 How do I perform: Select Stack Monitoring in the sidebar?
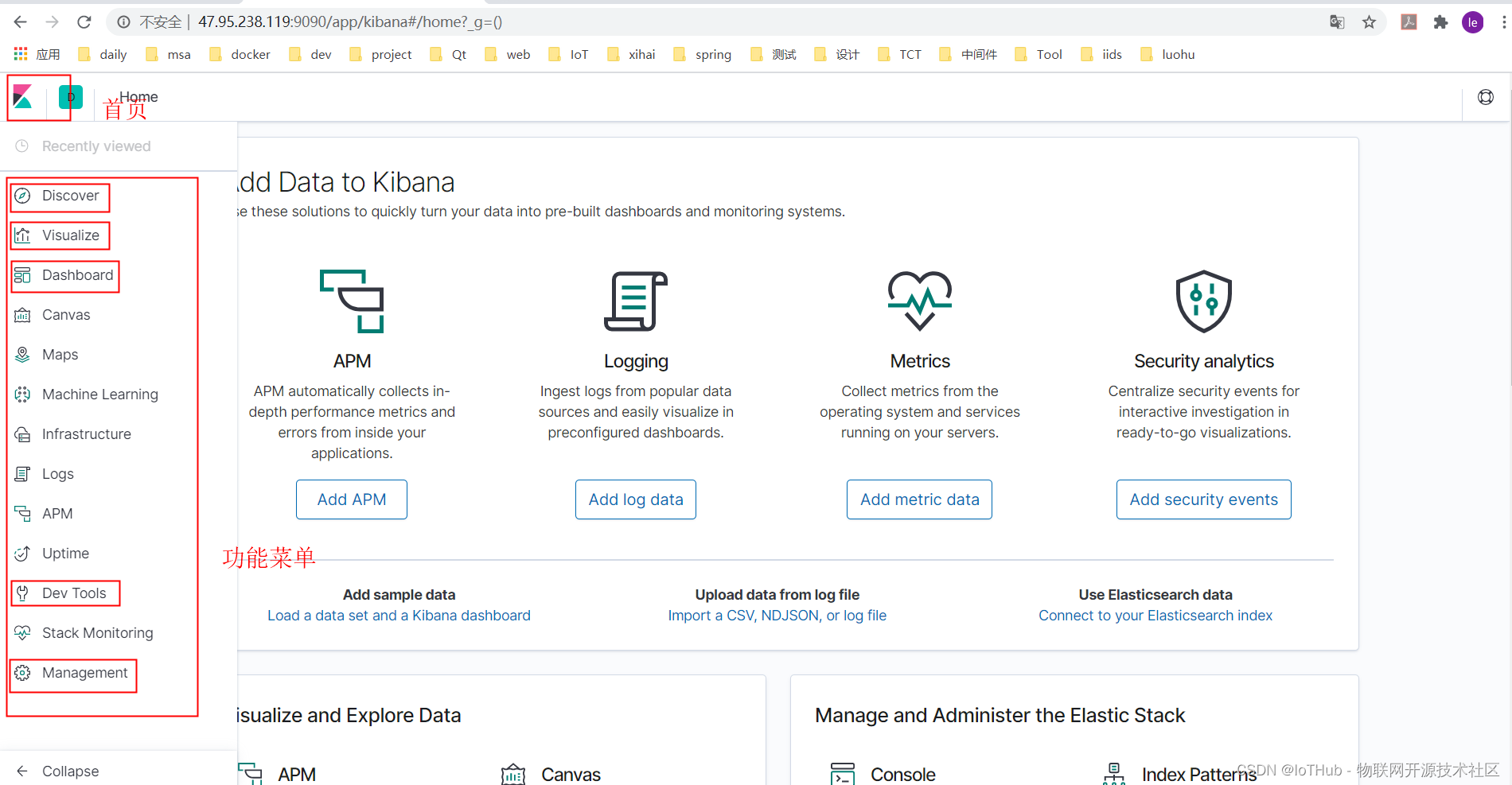pos(98,633)
